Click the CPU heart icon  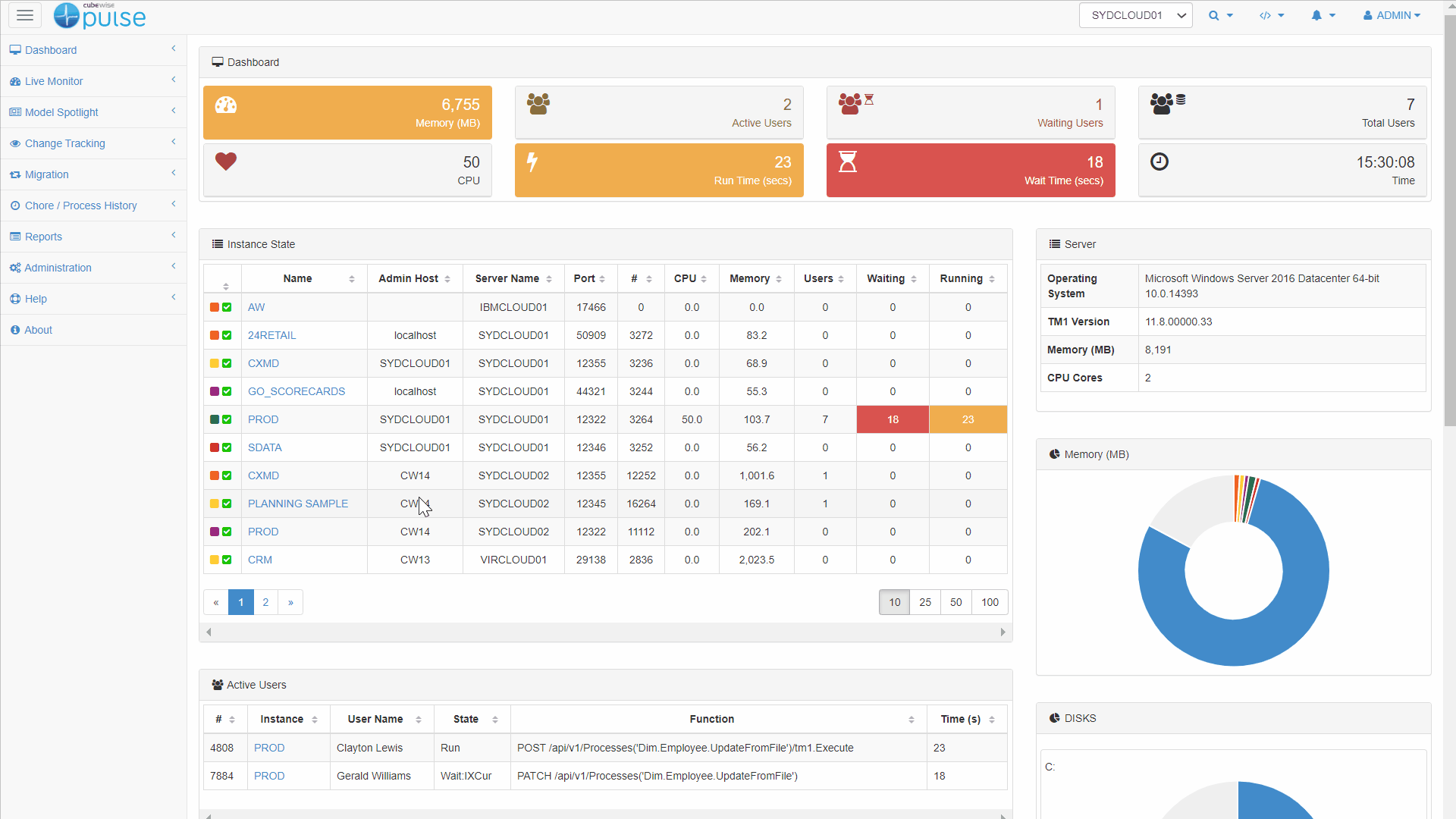[226, 161]
